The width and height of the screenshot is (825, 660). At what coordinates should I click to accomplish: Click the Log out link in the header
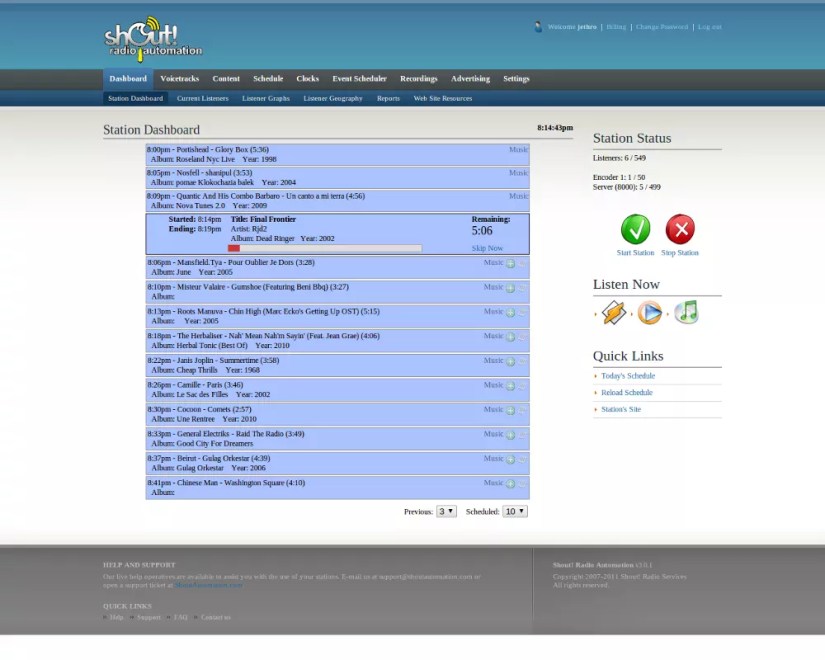coord(710,27)
